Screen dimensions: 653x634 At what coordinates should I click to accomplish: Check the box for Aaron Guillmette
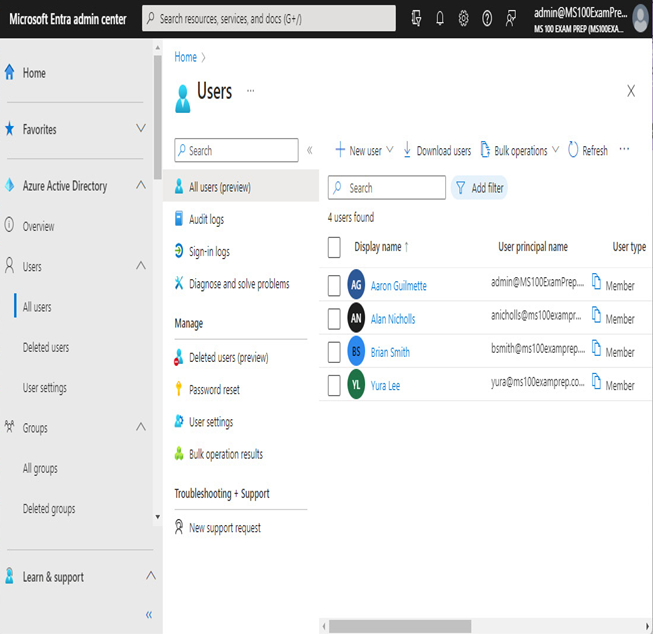point(334,285)
